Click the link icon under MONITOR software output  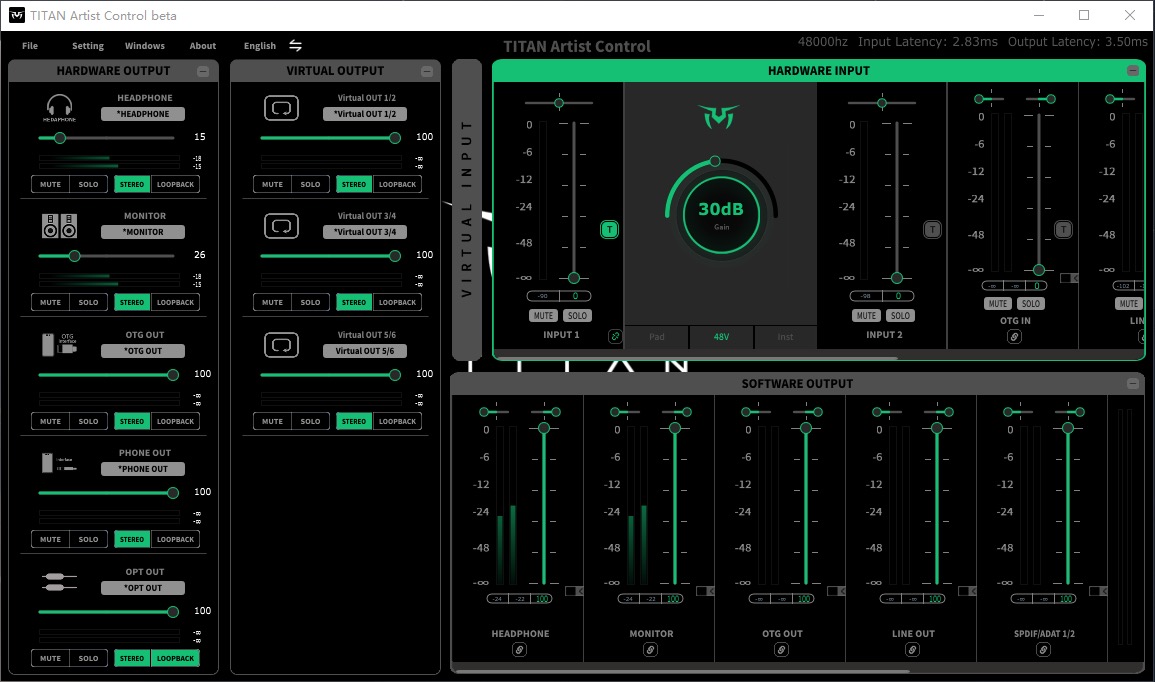650,650
